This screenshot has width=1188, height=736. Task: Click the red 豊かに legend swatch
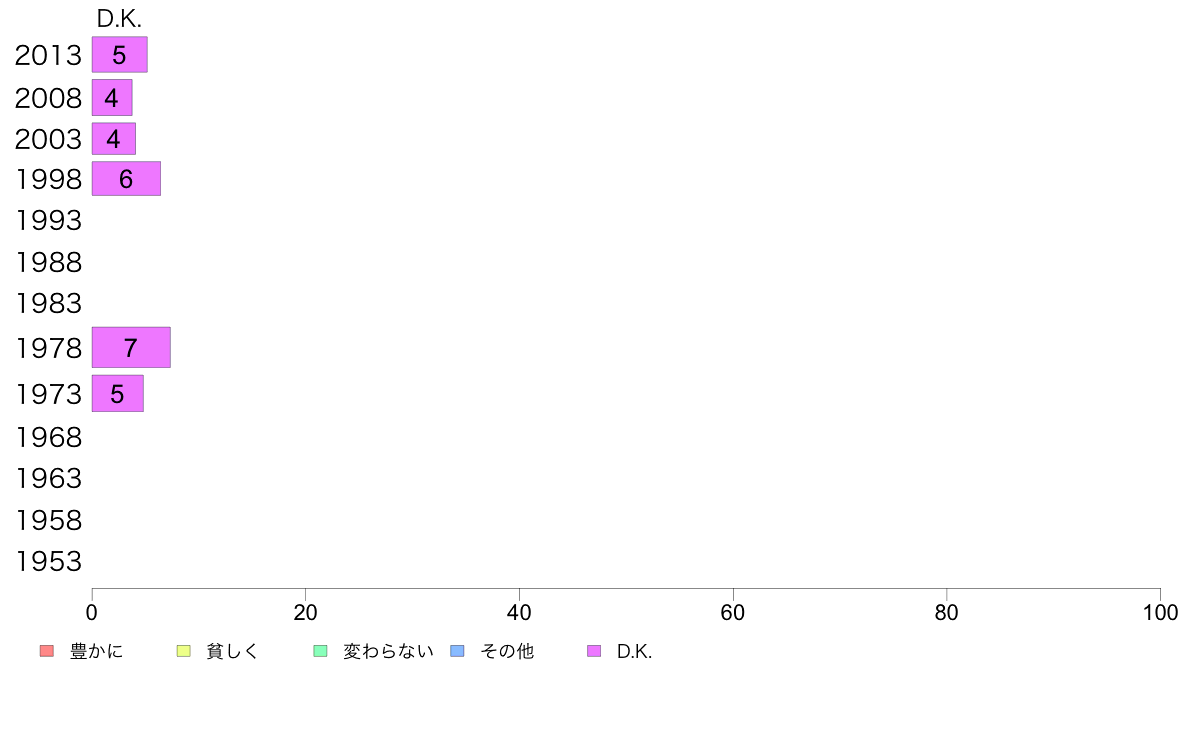(47, 651)
